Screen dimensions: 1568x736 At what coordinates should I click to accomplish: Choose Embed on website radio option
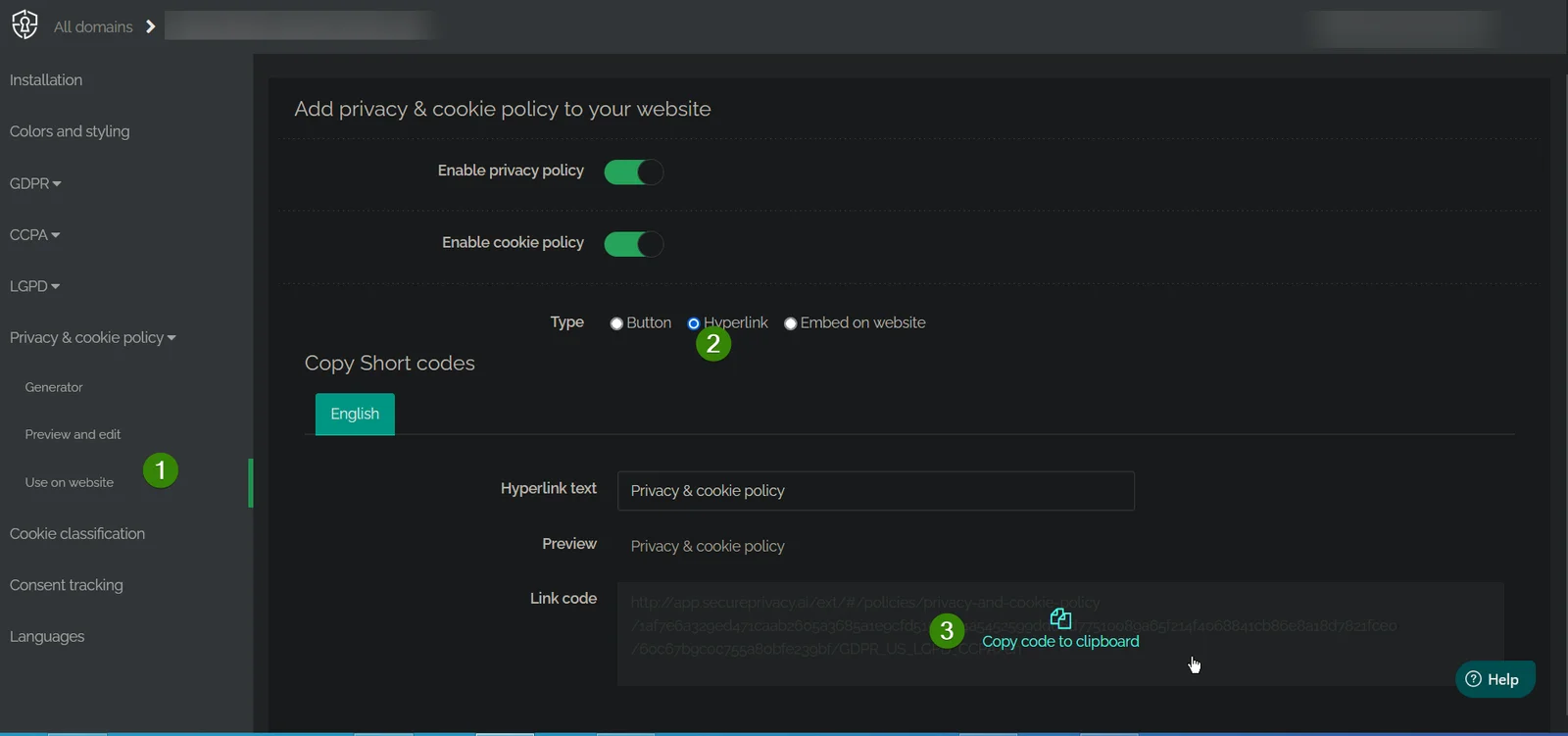pos(790,323)
